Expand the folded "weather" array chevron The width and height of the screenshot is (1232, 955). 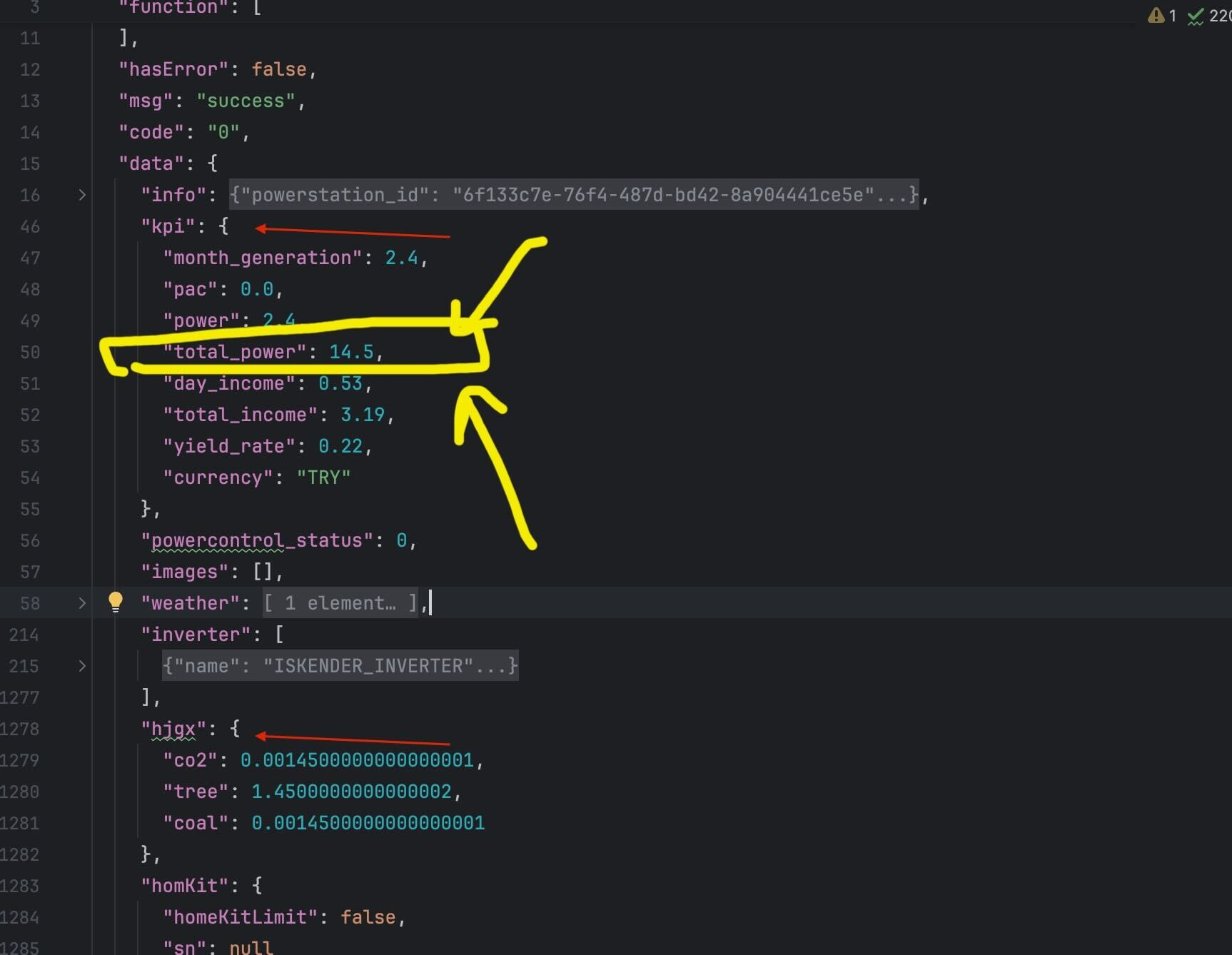pyautogui.click(x=82, y=603)
